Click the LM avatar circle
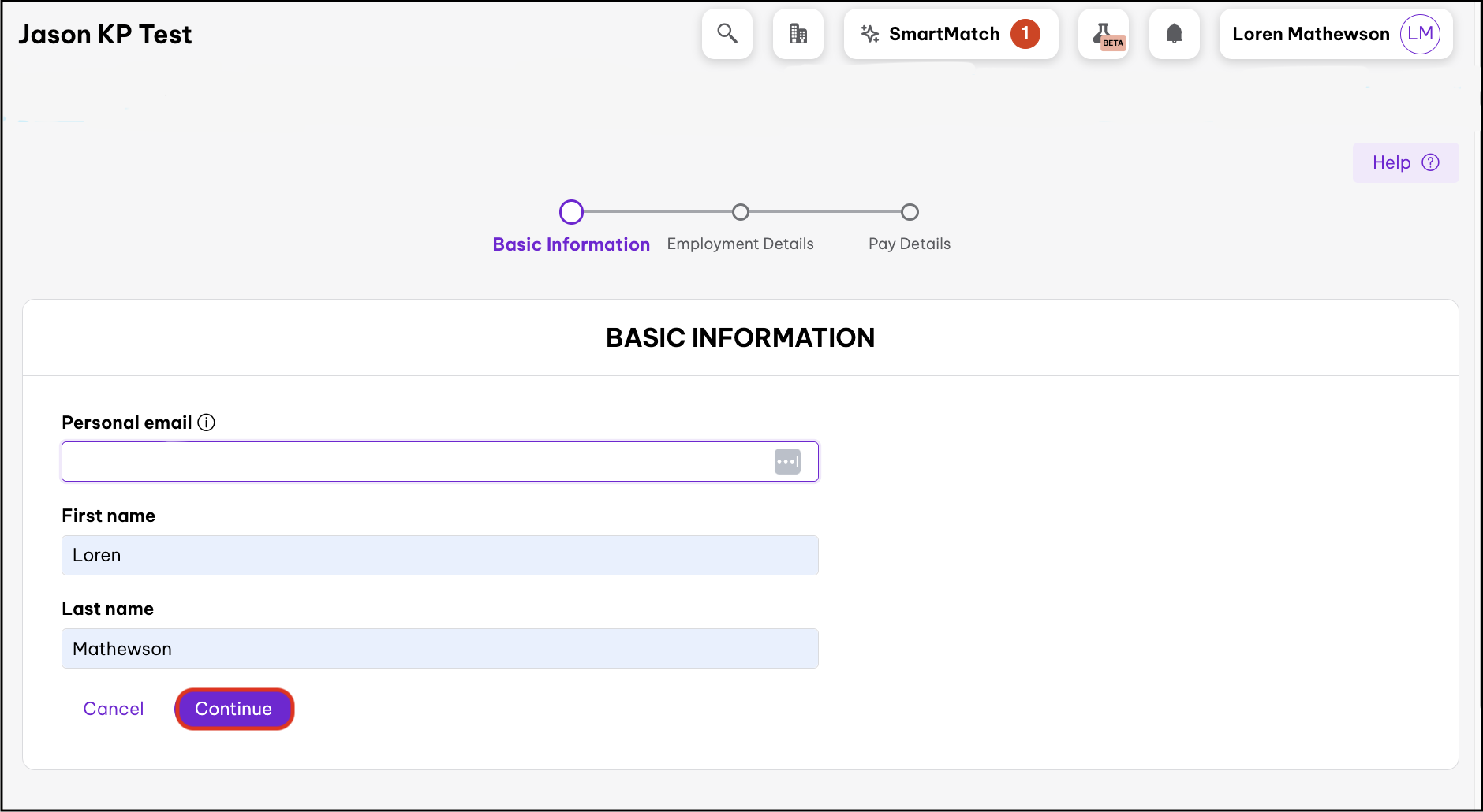This screenshot has width=1483, height=812. pos(1420,34)
